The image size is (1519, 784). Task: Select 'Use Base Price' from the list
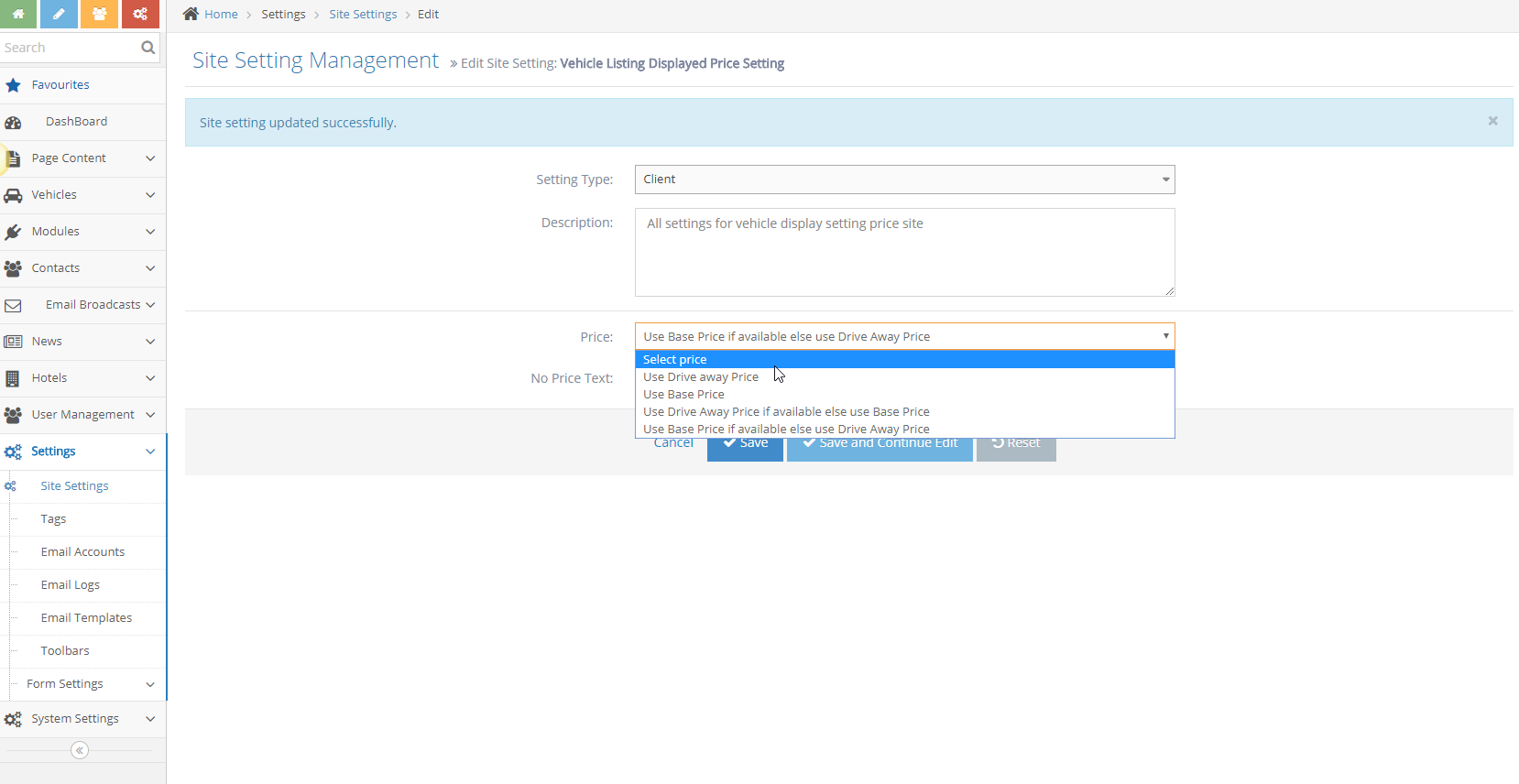tap(683, 395)
